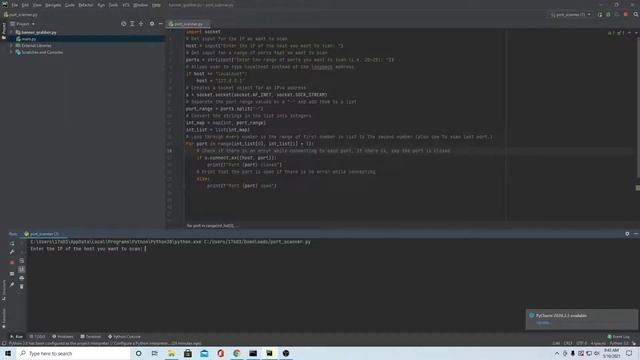Open the Event Log
This screenshot has width=640, height=360.
tap(619, 337)
